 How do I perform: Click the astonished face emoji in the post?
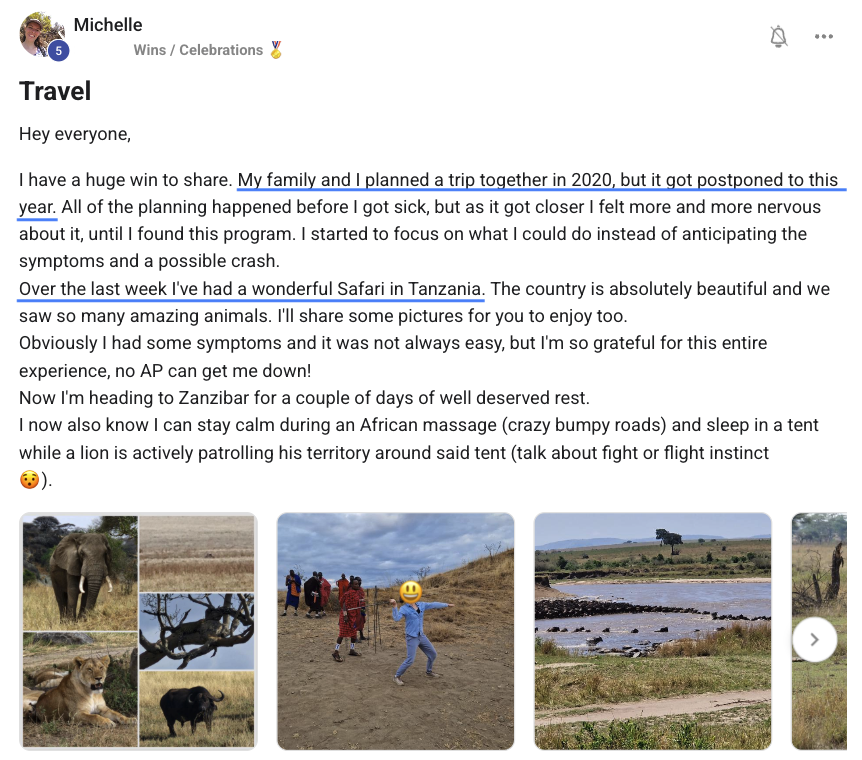pyautogui.click(x=30, y=480)
